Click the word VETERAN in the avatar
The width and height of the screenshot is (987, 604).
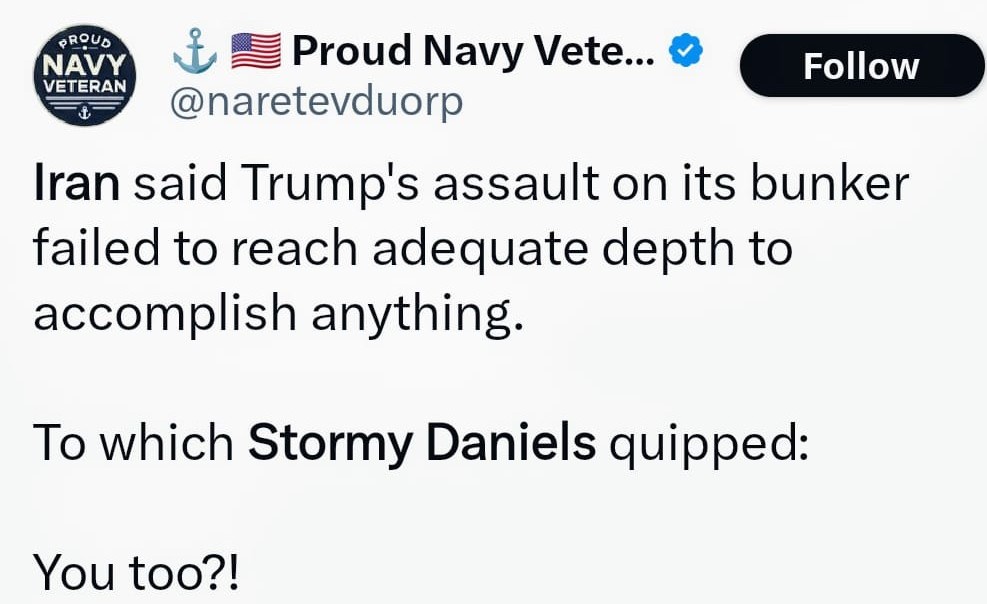point(83,87)
